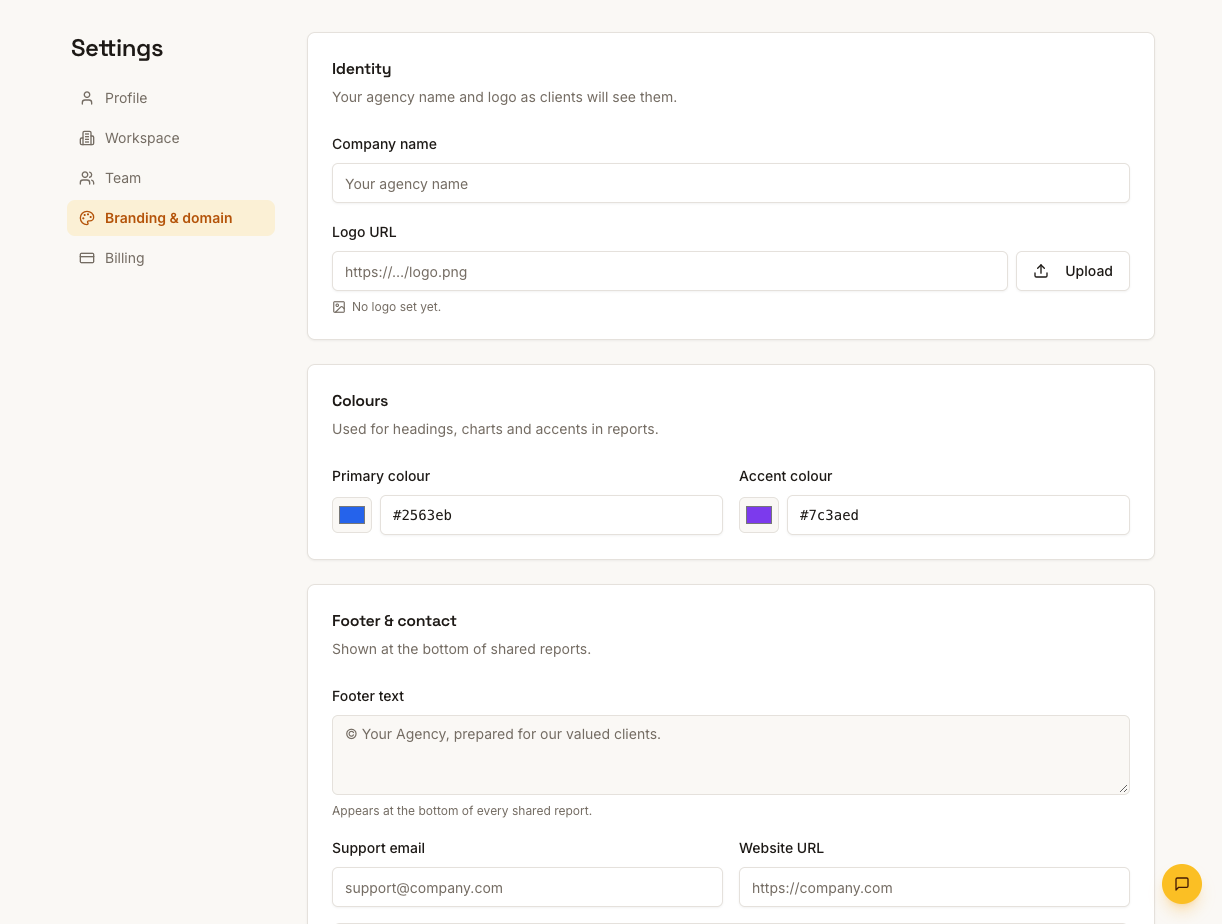The image size is (1222, 924).
Task: Click the Footer text label
Action: click(x=368, y=696)
